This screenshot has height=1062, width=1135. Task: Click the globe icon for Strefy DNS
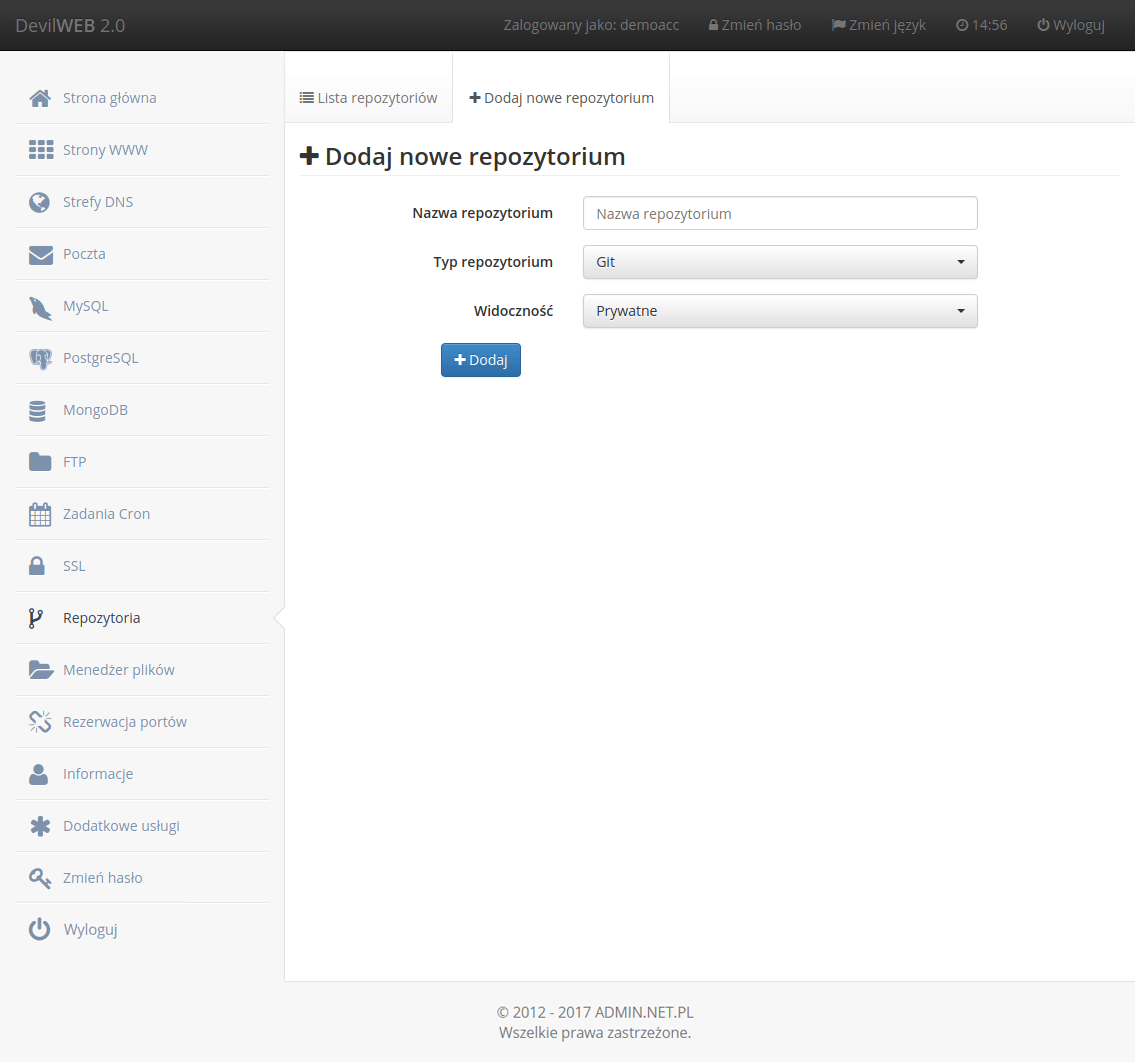tap(40, 203)
